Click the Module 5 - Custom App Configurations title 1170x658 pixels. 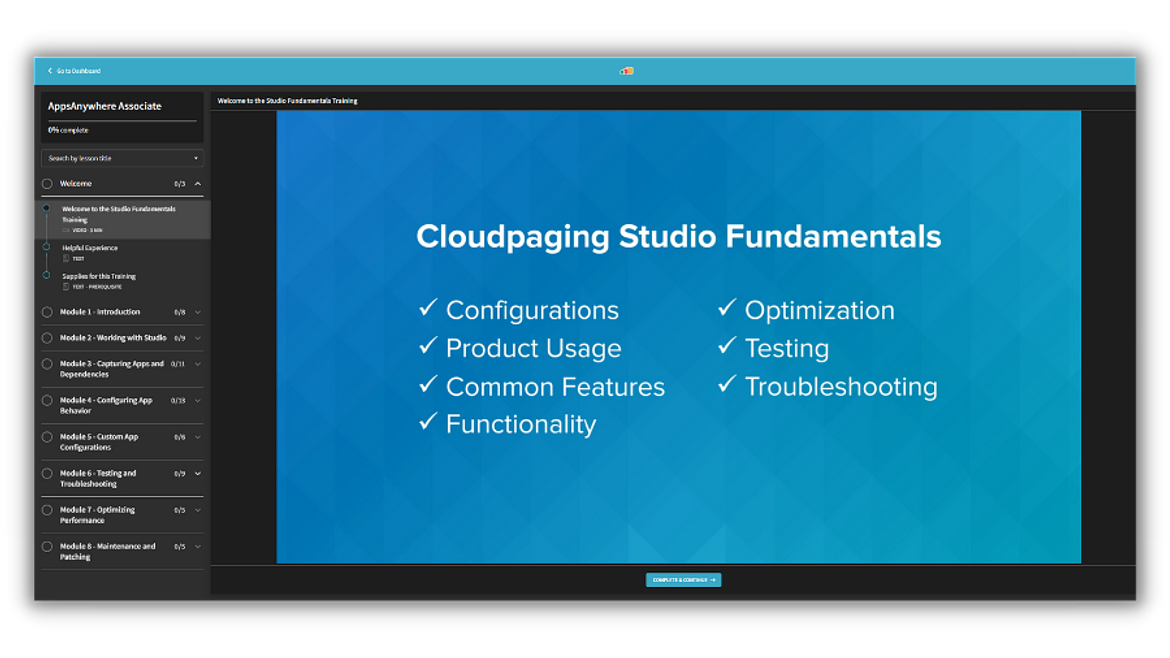pyautogui.click(x=99, y=442)
